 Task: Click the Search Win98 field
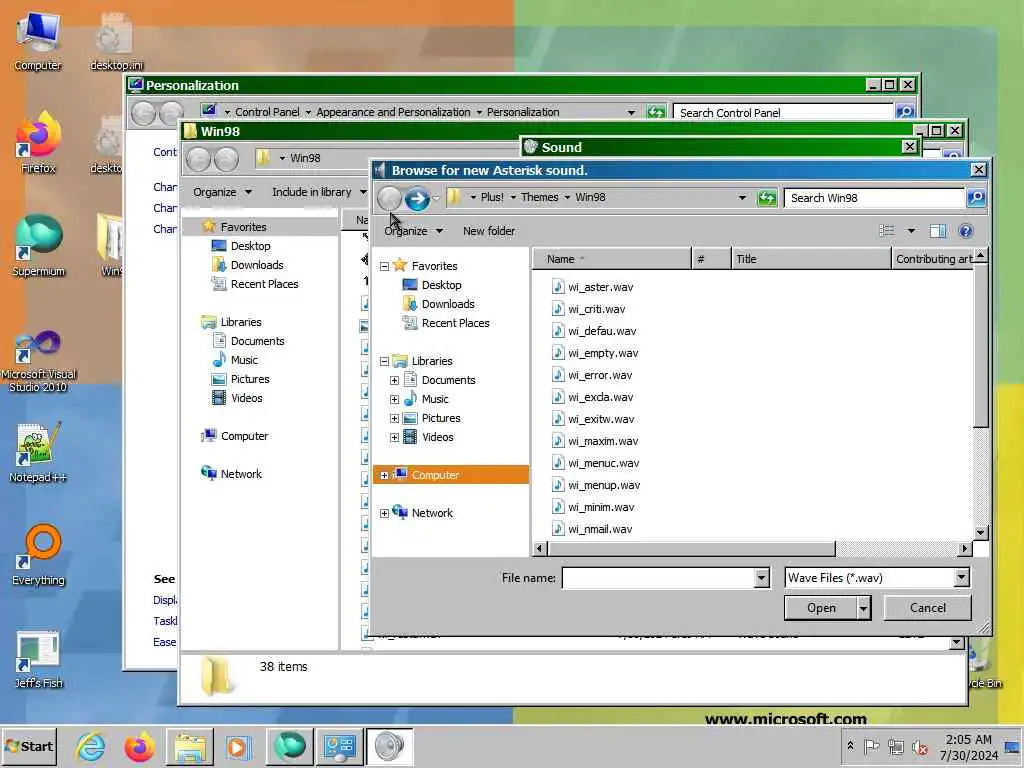click(874, 197)
